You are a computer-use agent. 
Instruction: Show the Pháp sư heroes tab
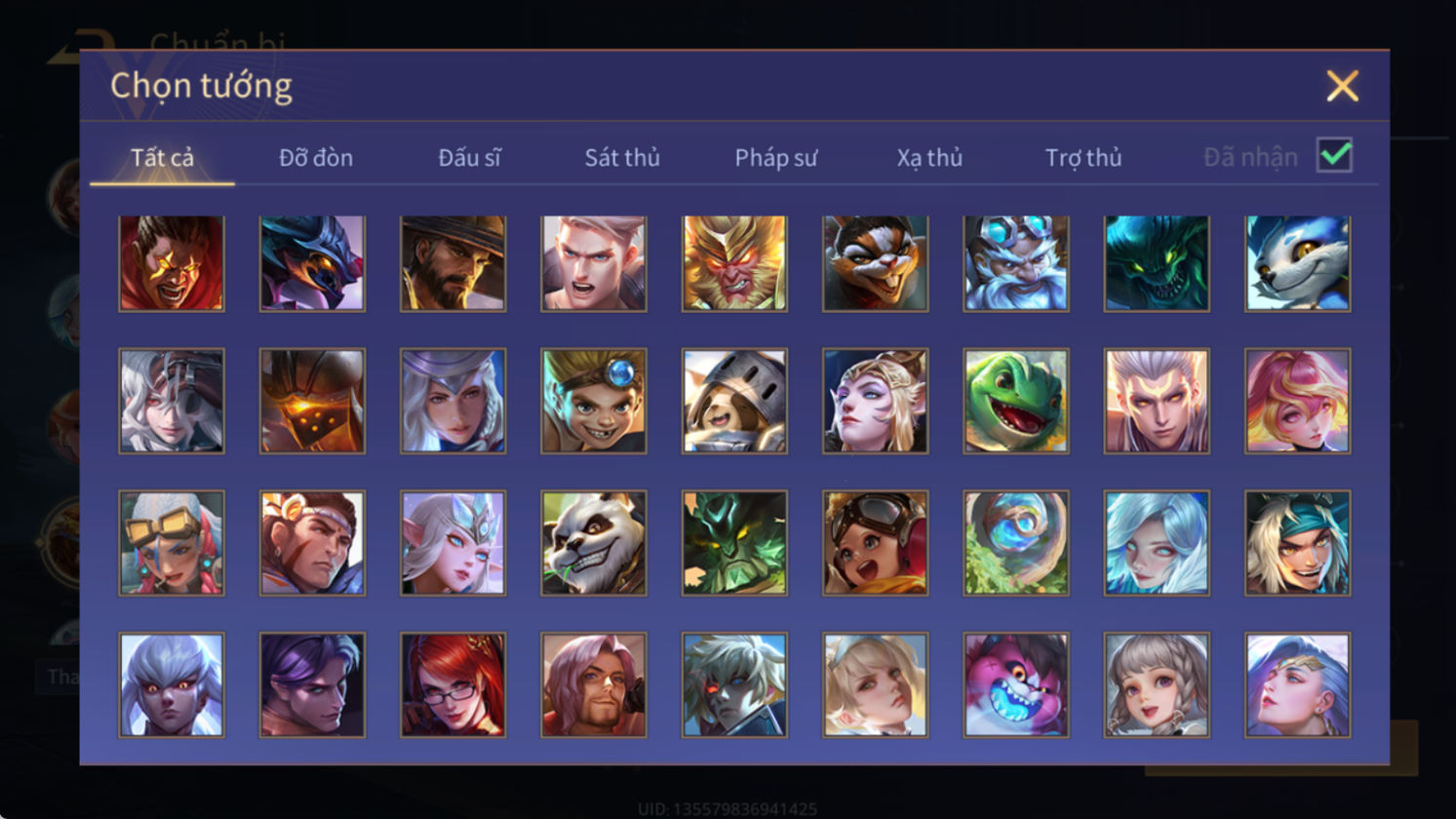tap(775, 157)
